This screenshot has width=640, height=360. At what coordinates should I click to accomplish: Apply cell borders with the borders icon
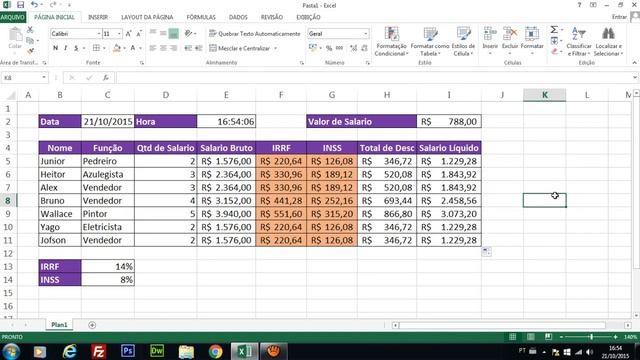96,48
